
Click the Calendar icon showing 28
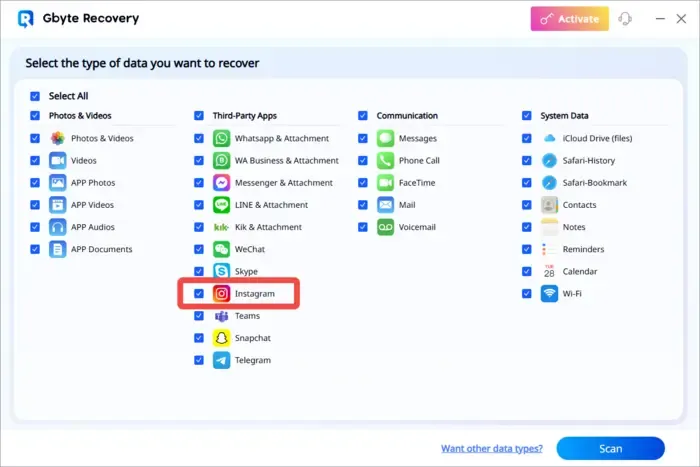[x=550, y=271]
